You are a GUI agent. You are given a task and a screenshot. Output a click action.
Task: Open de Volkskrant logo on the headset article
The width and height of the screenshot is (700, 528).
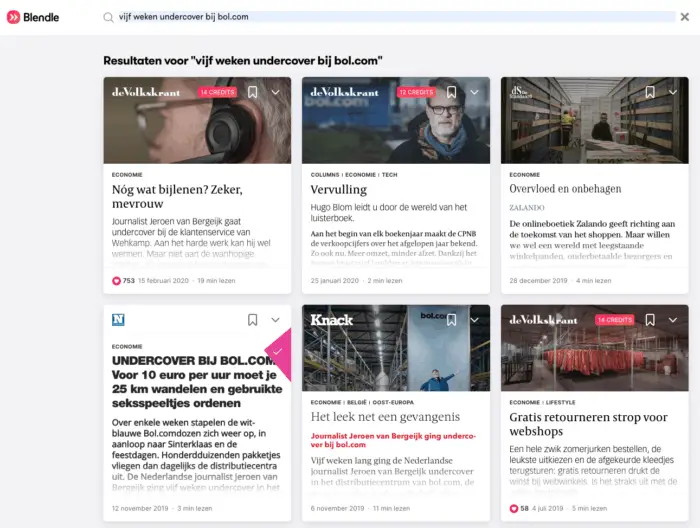click(146, 92)
